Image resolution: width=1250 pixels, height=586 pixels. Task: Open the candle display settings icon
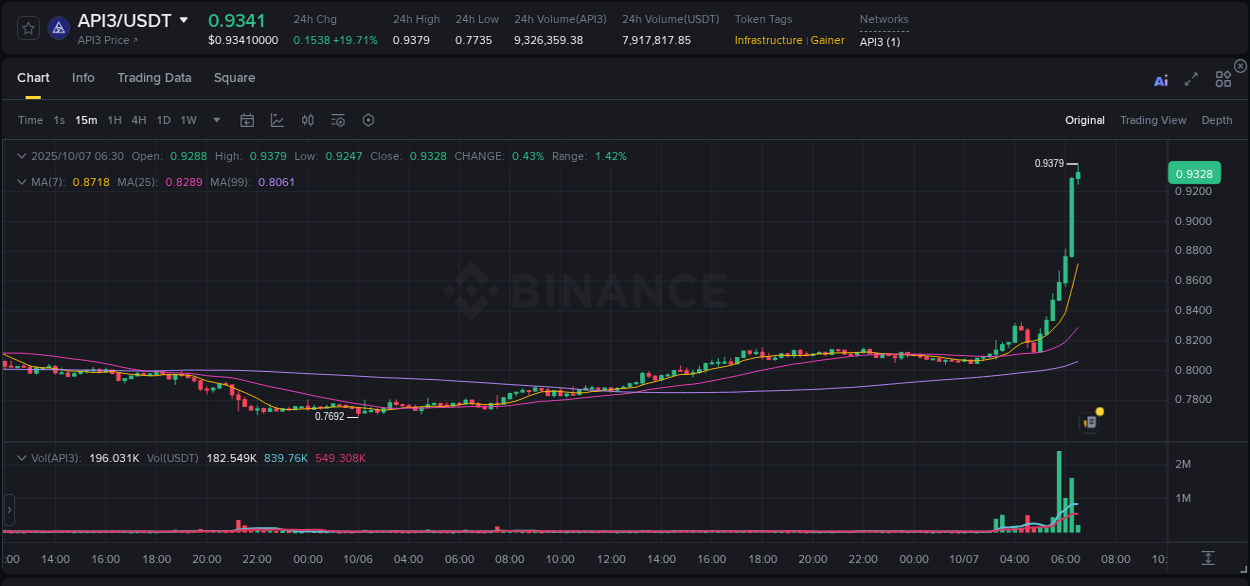coord(307,120)
